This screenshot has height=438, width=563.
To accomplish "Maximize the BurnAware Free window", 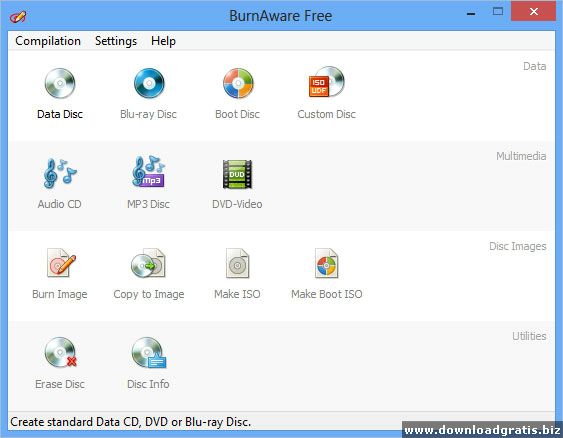I will pos(498,11).
